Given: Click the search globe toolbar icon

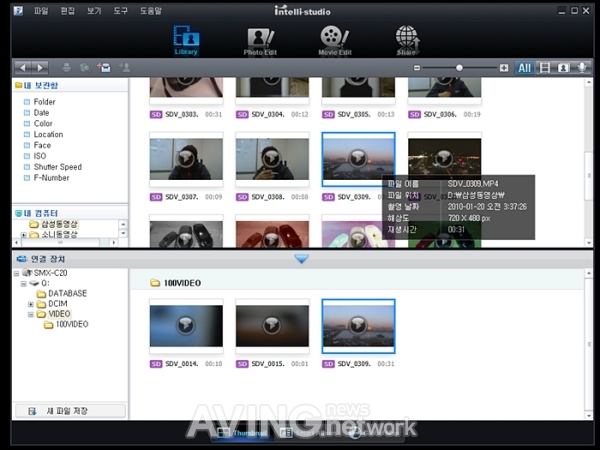Looking at the screenshot, I should (85, 68).
